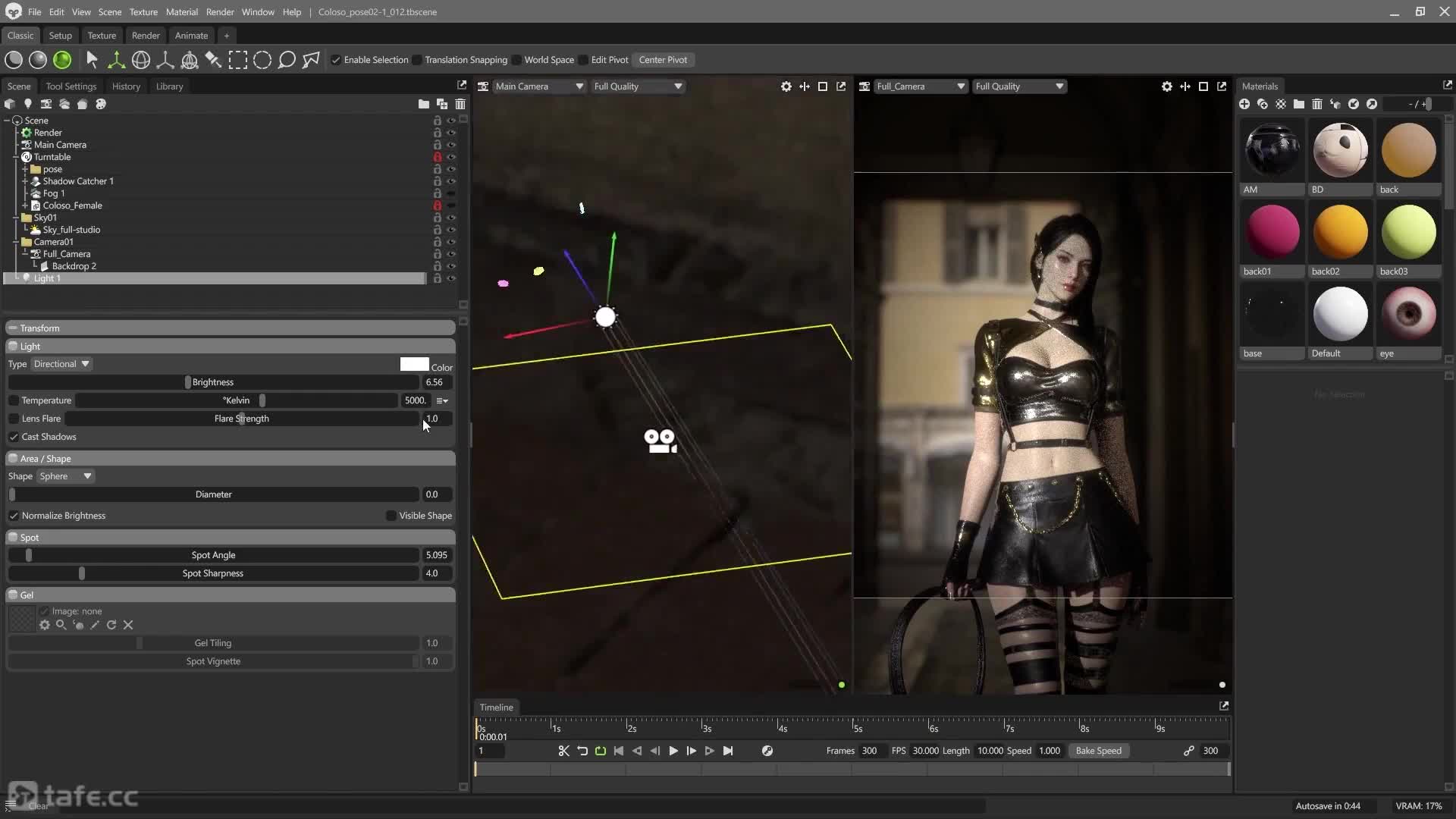Open the Render menu in the menu bar
The width and height of the screenshot is (1456, 819).
220,12
